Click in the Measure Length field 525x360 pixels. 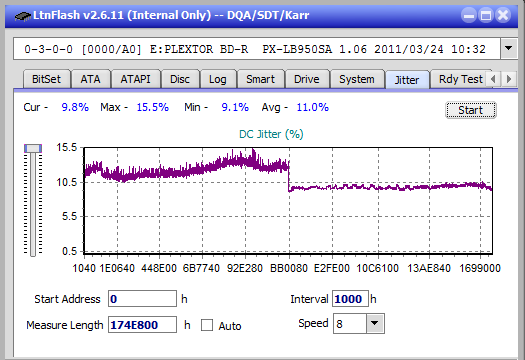pos(142,325)
